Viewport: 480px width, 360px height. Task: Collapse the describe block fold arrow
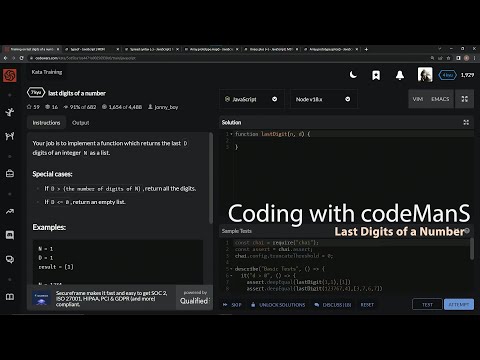click(x=231, y=269)
